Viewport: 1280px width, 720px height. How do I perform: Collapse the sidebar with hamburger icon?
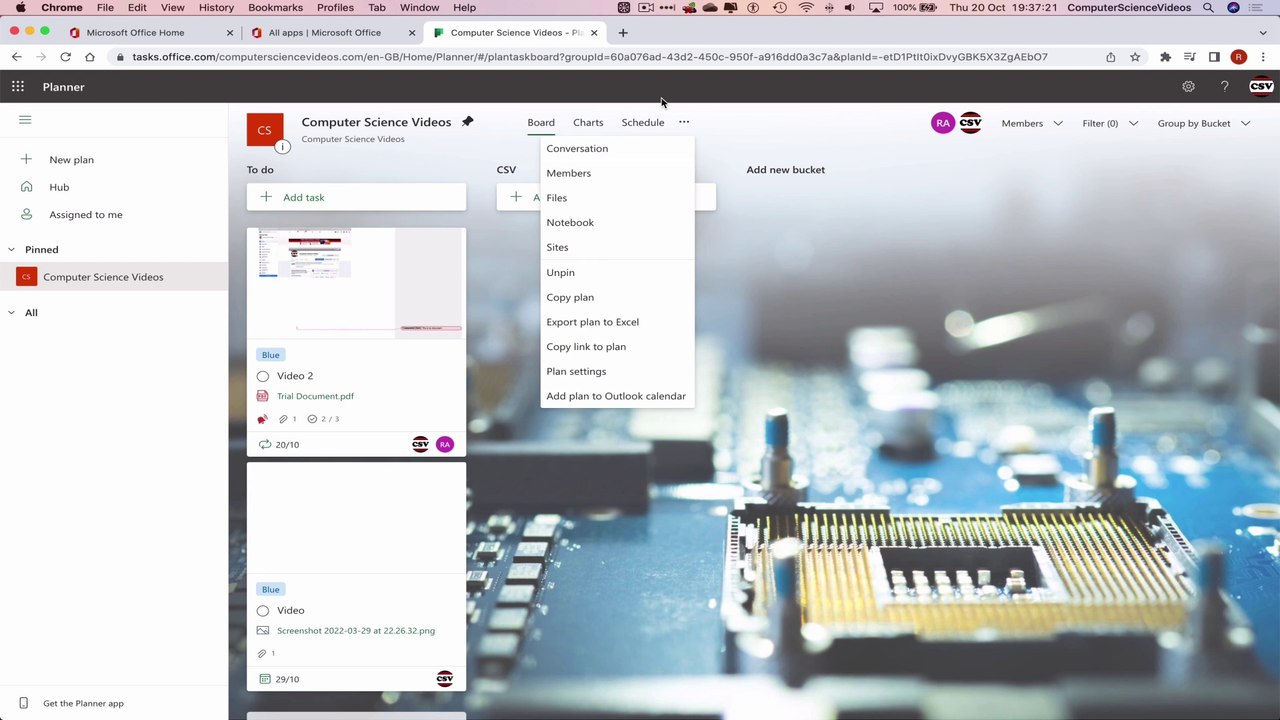tap(25, 120)
